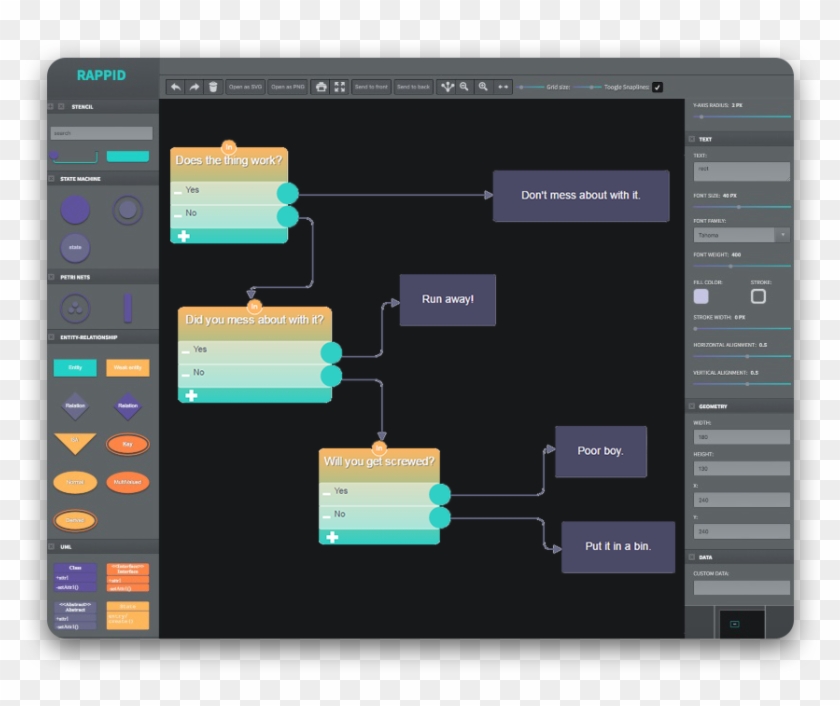The image size is (840, 706).
Task: Select the zoom in magnifier icon
Action: tap(483, 87)
